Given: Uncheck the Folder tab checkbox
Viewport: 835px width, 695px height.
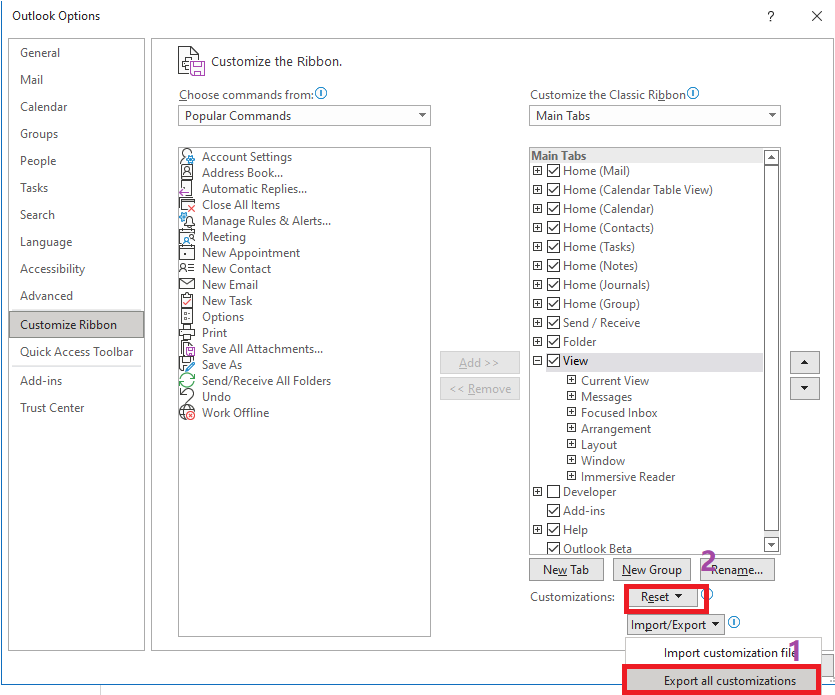Looking at the screenshot, I should (x=553, y=342).
